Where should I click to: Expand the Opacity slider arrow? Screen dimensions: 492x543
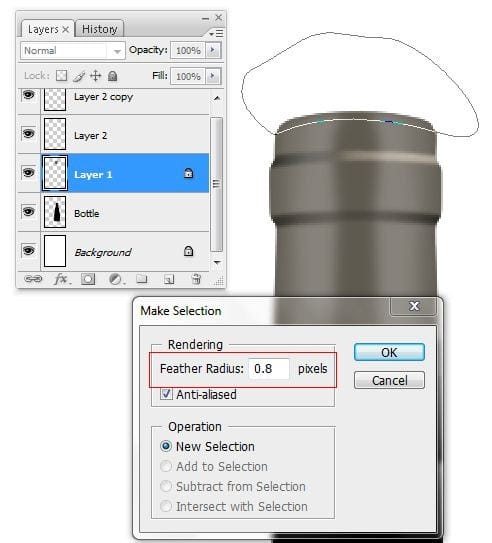tap(213, 50)
